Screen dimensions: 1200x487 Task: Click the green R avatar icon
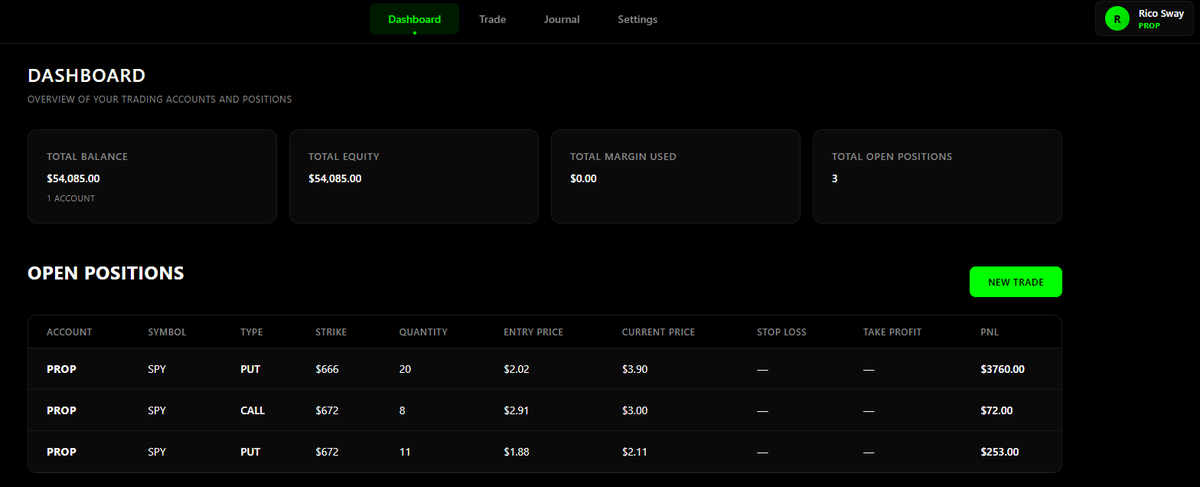(1117, 18)
